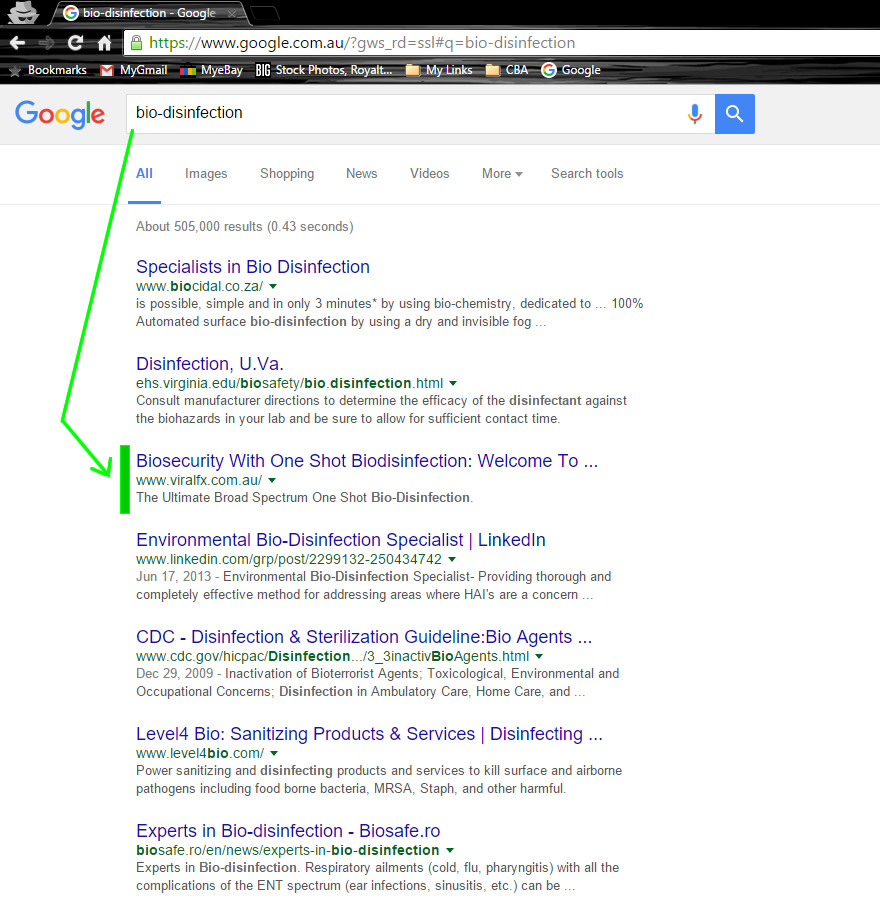Open Biosecurity With One Shot Biodisinfection result
The width and height of the screenshot is (880, 904).
point(367,461)
